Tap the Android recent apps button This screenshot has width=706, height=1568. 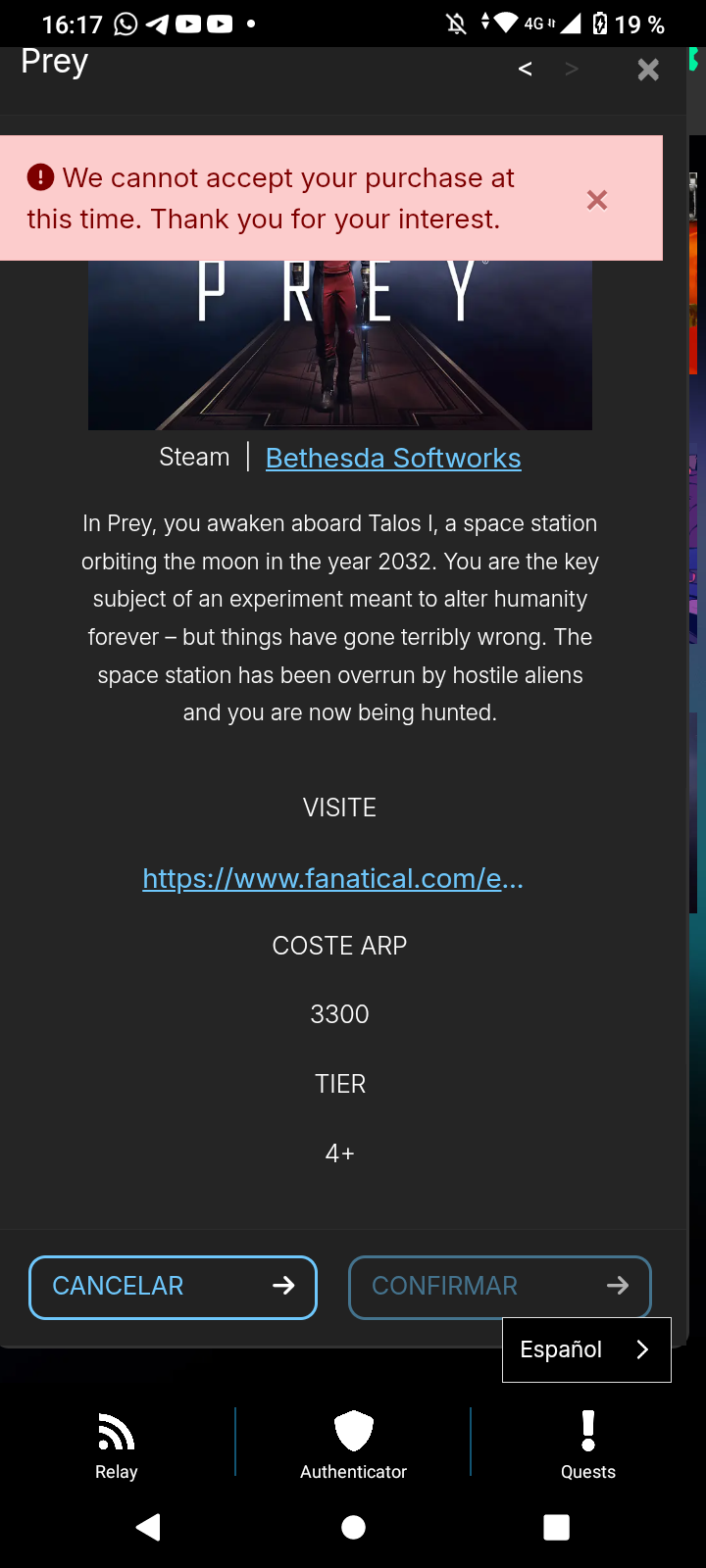click(556, 1527)
